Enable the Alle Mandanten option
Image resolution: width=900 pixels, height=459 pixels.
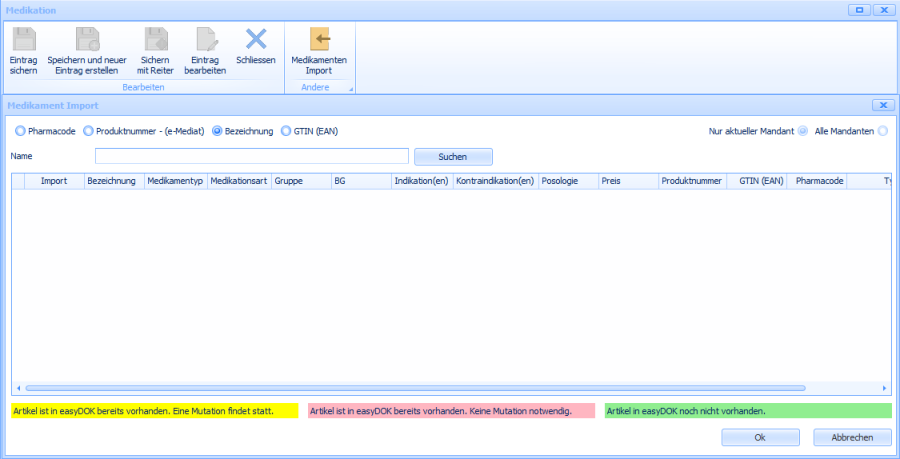point(882,132)
